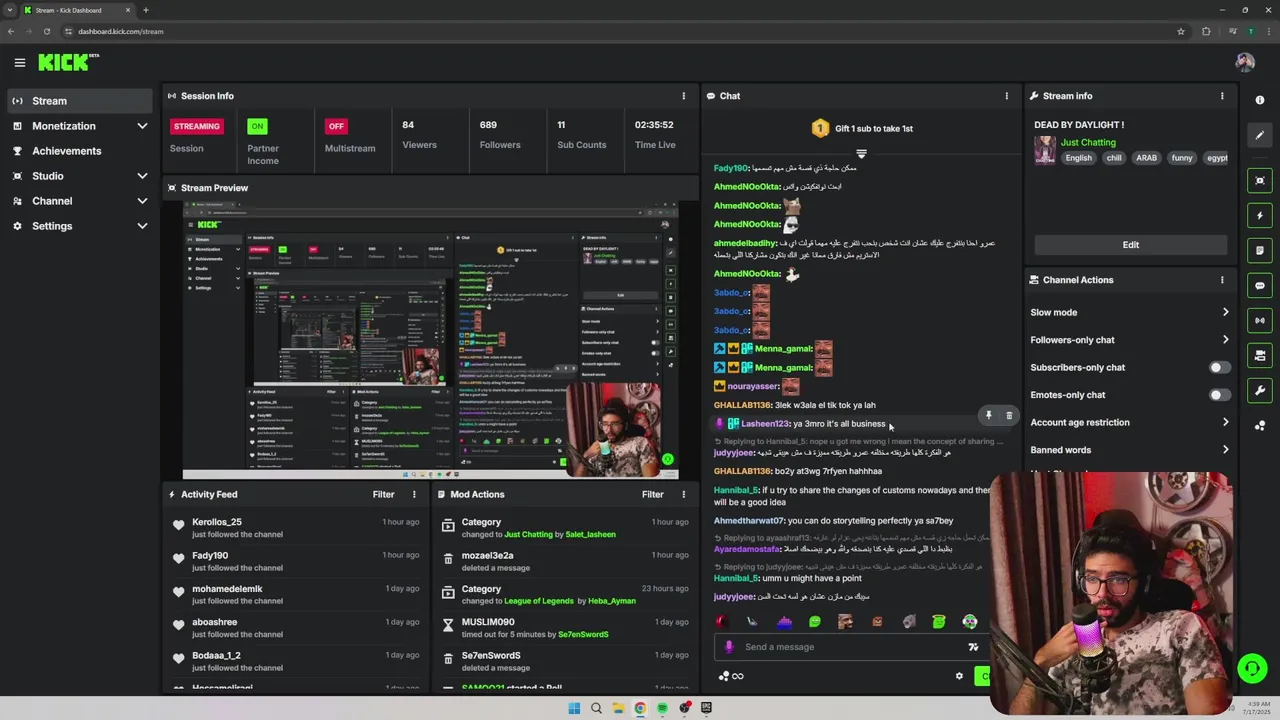This screenshot has width=1280, height=720.
Task: Open the profile avatar menu
Action: click(x=1245, y=62)
